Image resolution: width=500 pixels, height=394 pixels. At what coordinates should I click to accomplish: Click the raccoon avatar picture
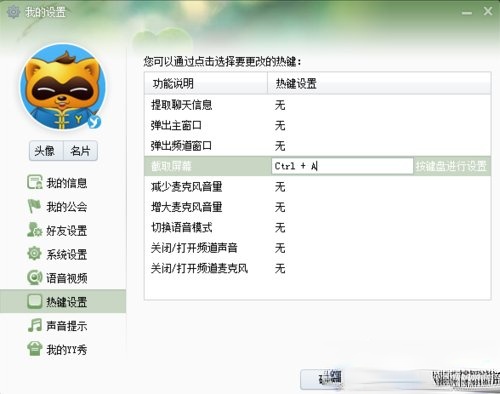[x=63, y=87]
